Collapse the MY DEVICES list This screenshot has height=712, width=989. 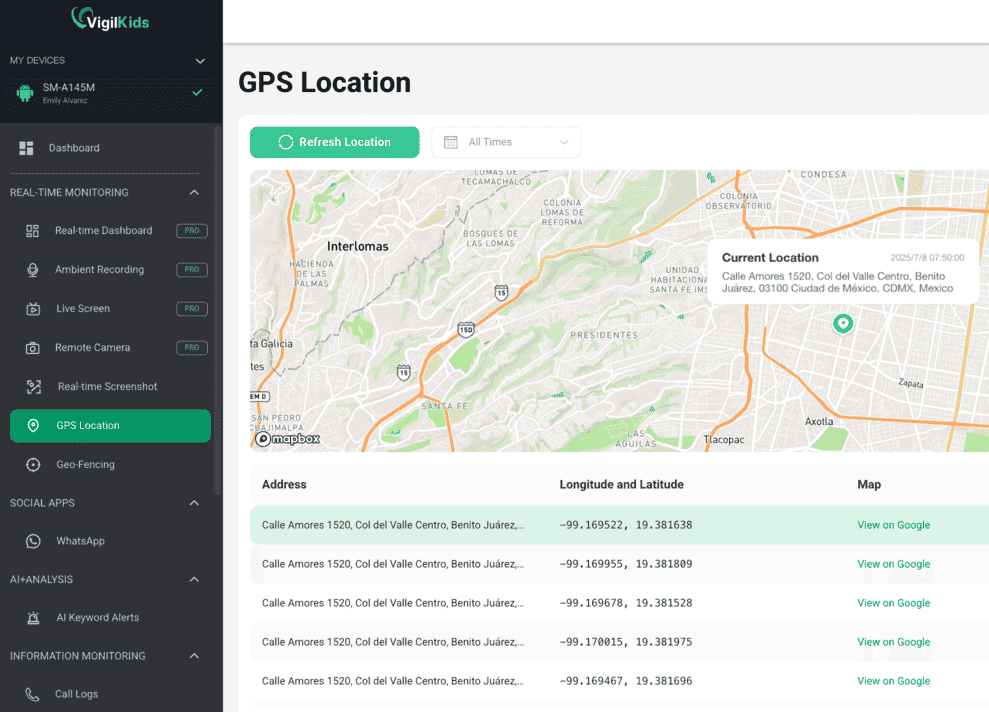[x=199, y=60]
